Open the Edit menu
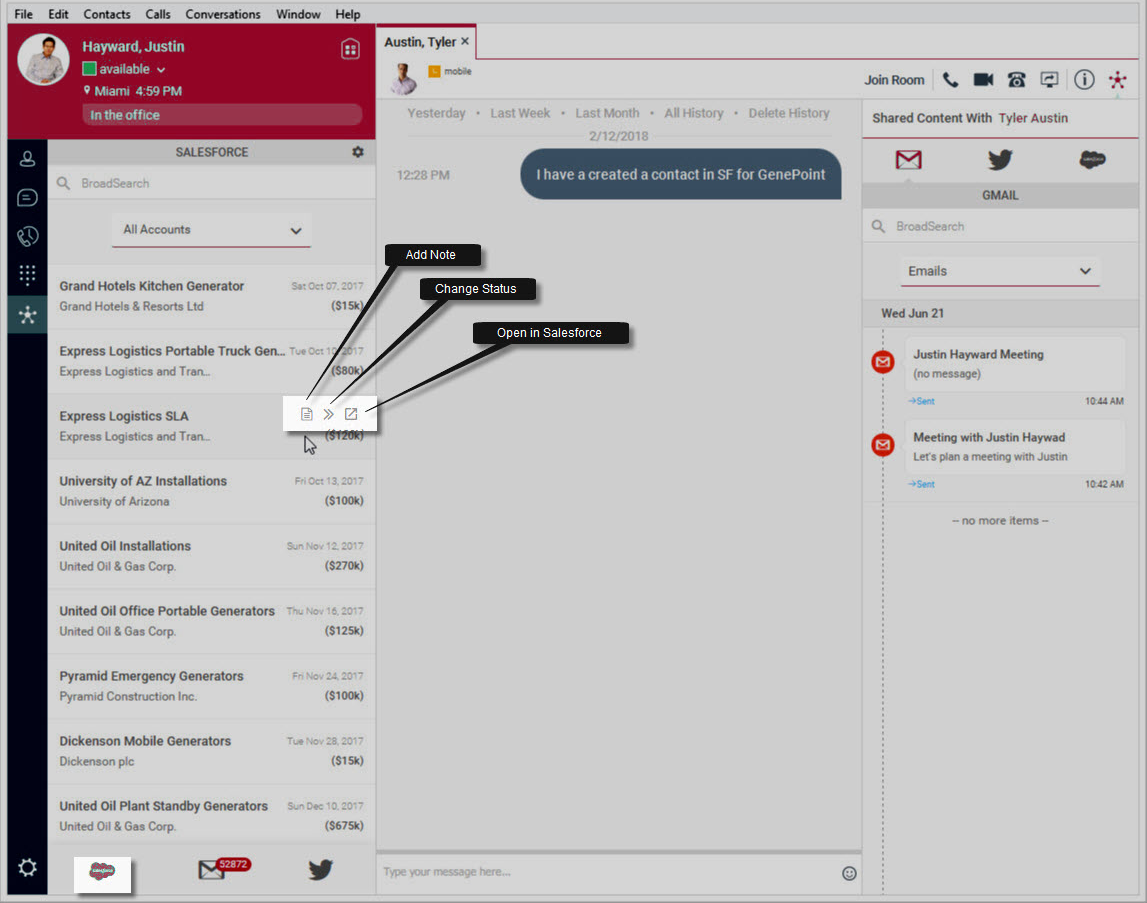This screenshot has width=1147, height=903. coord(58,14)
